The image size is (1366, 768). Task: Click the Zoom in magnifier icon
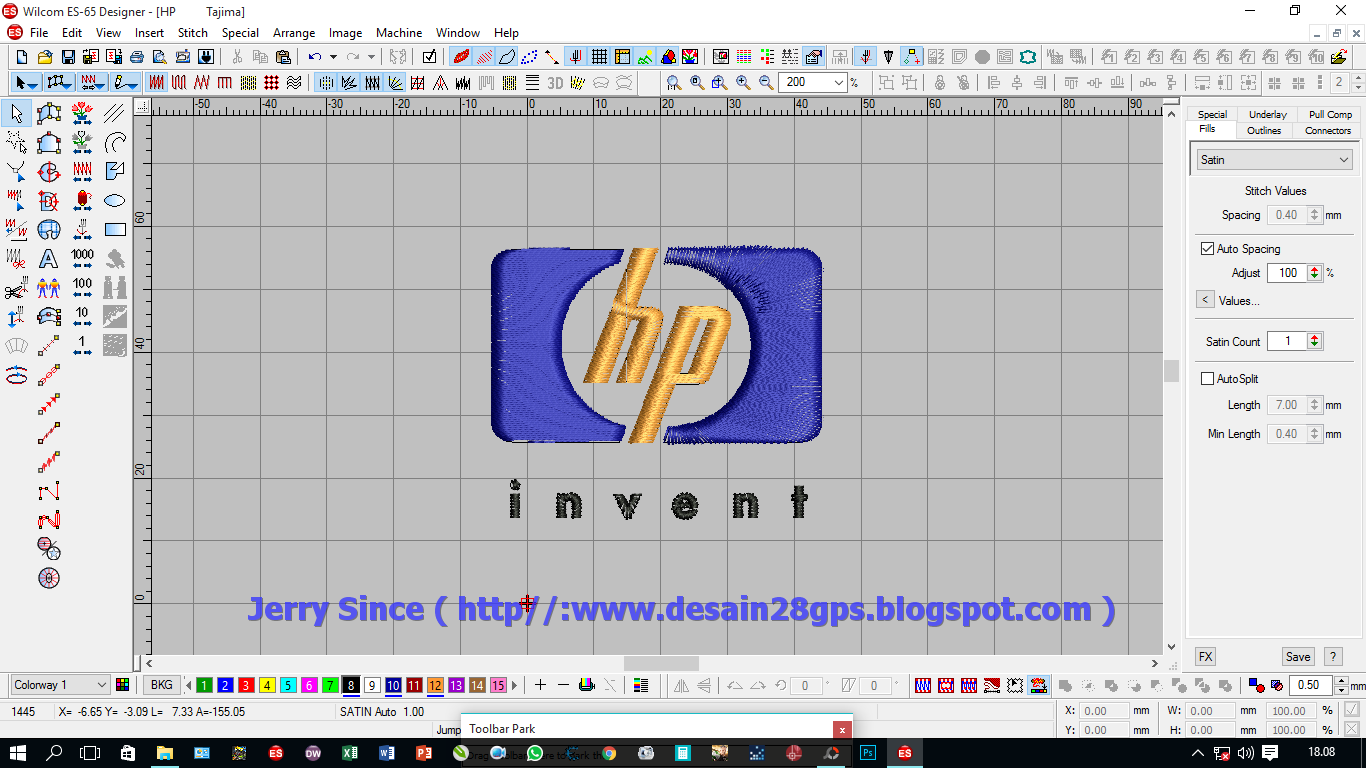pyautogui.click(x=743, y=82)
